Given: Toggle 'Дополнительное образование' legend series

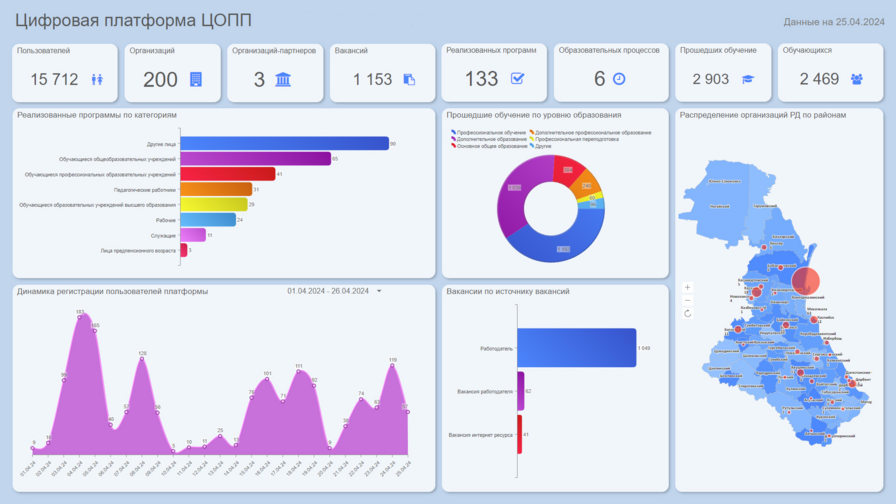Looking at the screenshot, I should [x=489, y=139].
